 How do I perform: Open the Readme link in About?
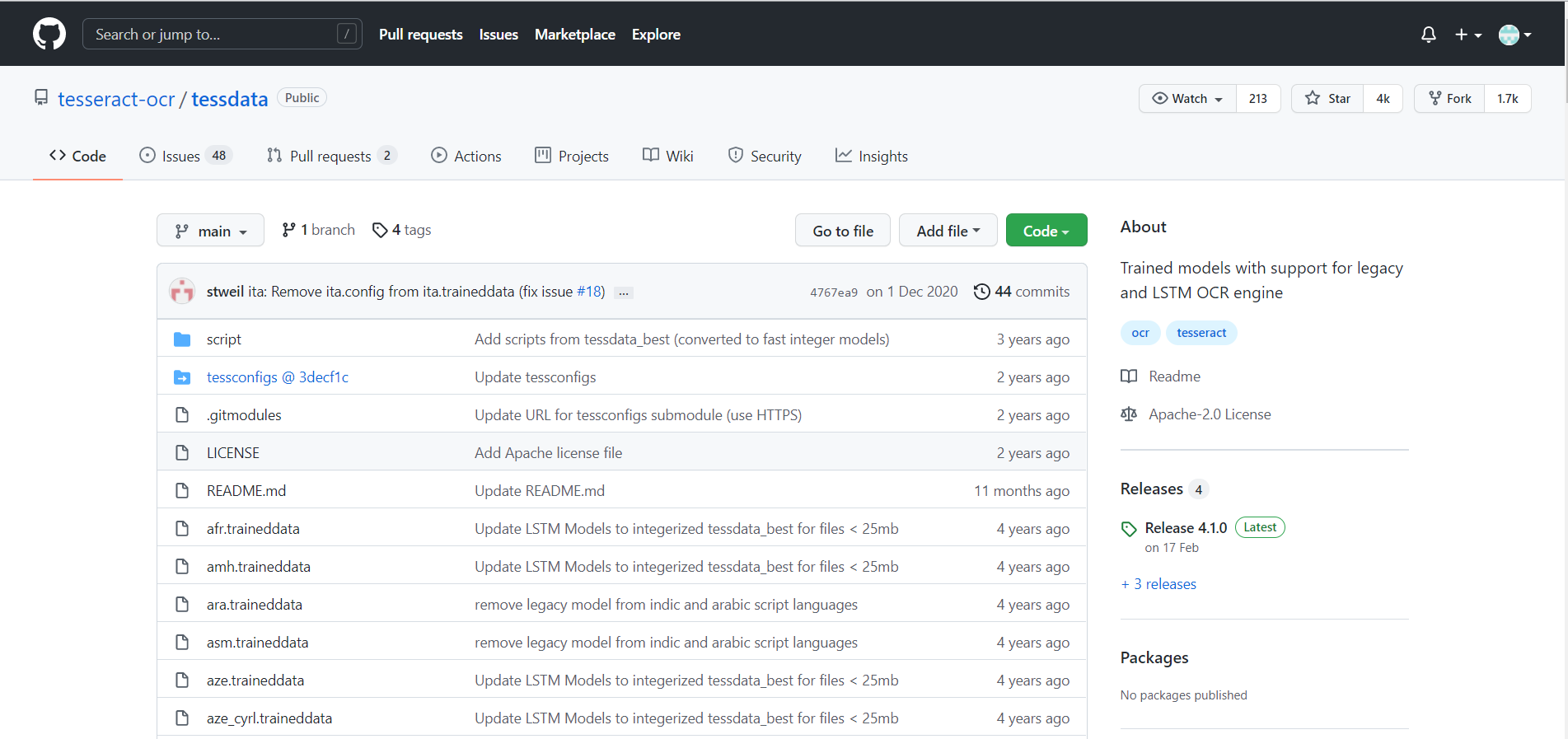[1161, 377]
